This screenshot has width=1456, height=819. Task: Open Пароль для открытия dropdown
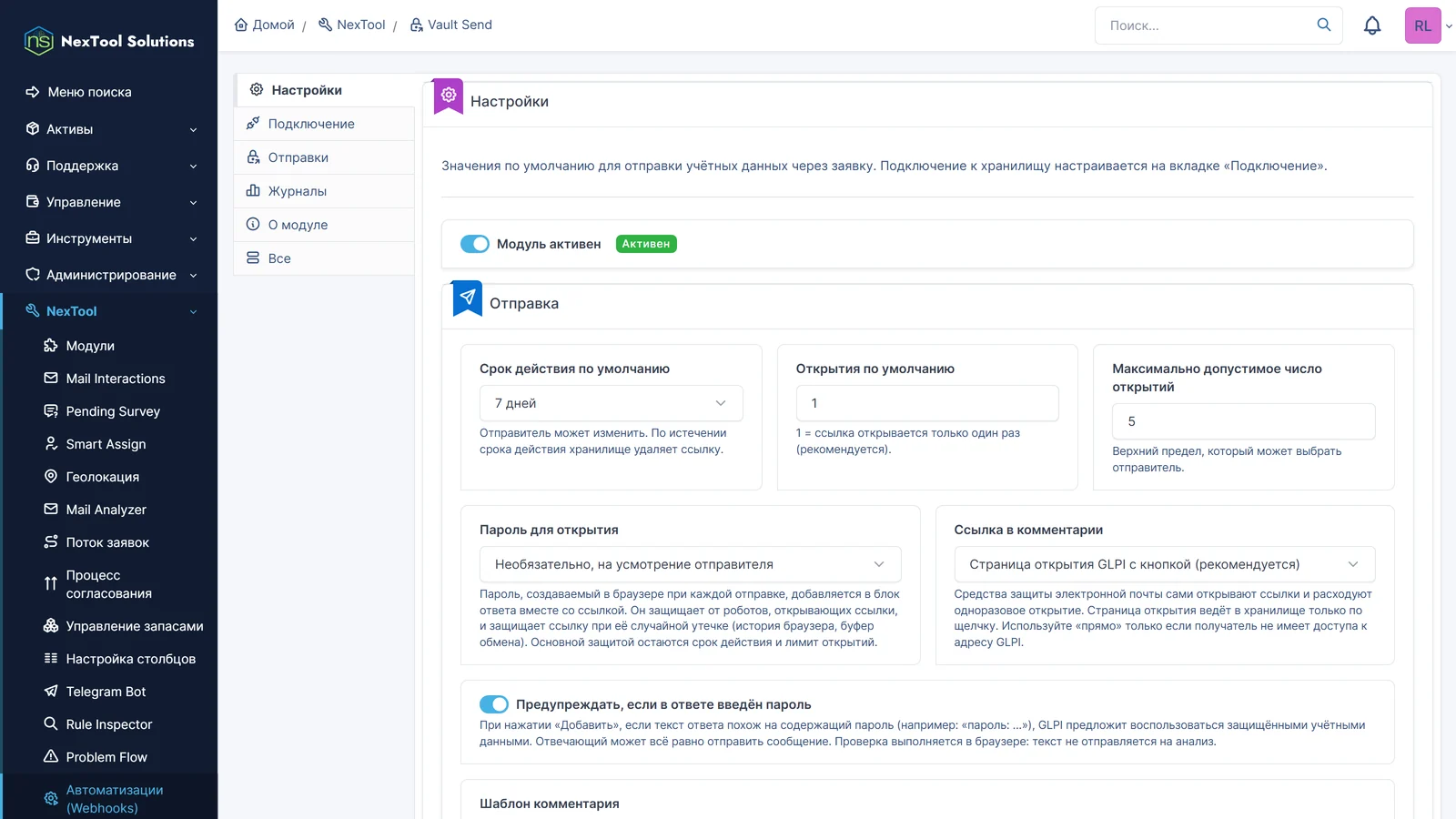pyautogui.click(x=690, y=564)
